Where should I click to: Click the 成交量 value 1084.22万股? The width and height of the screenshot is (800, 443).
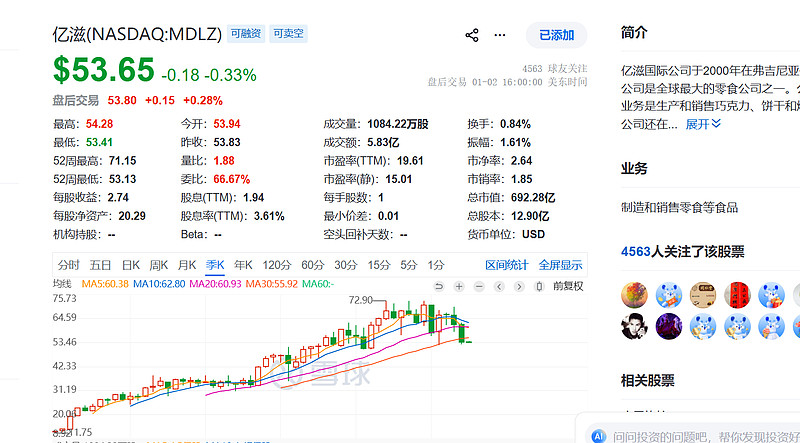tap(398, 124)
